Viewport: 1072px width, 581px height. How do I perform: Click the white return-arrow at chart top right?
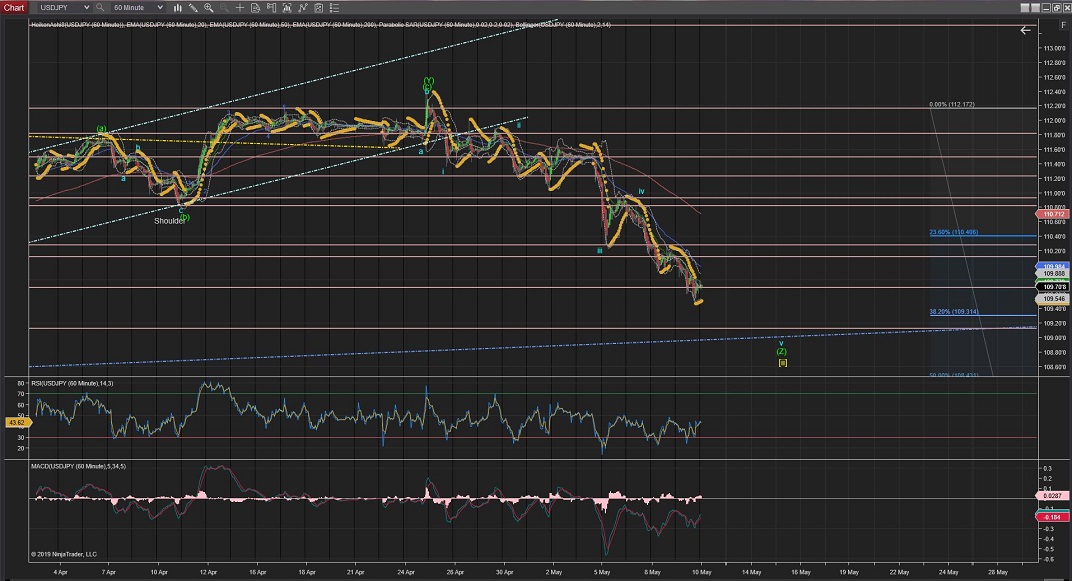tap(1025, 31)
